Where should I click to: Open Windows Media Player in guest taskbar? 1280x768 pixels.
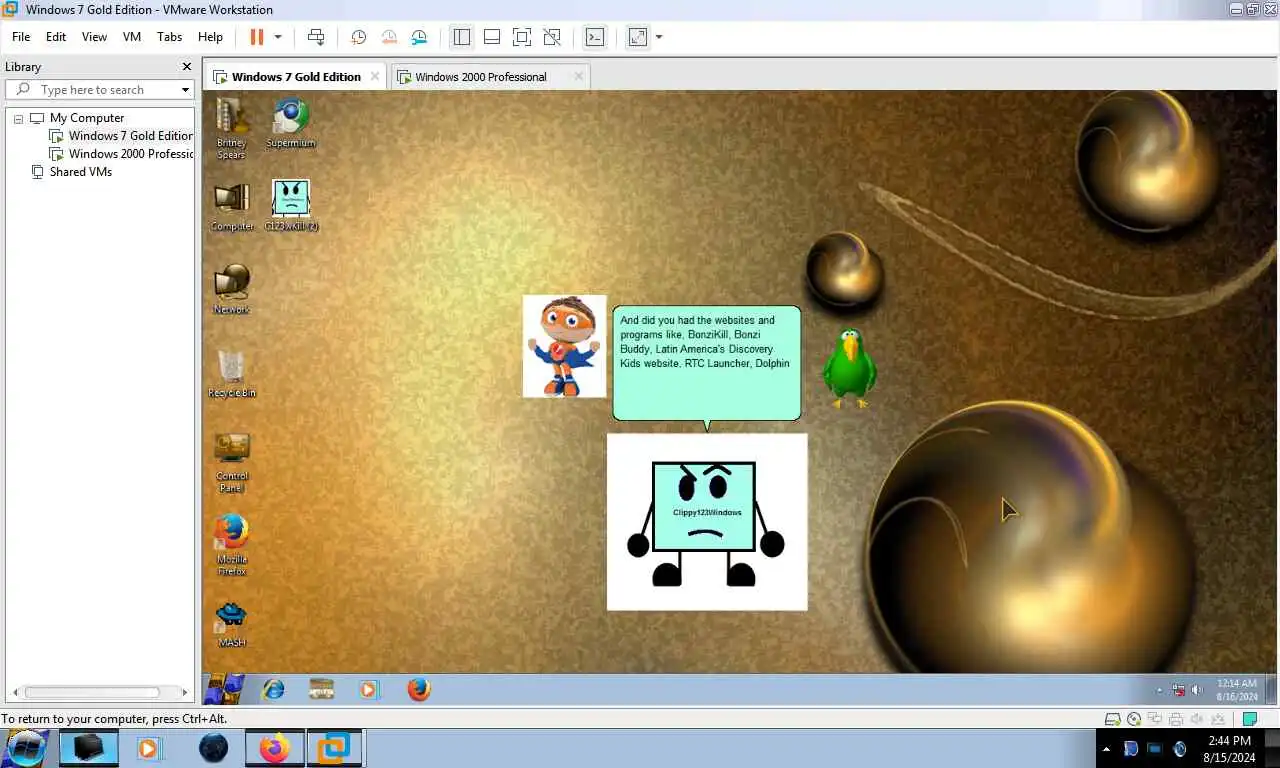tap(369, 689)
